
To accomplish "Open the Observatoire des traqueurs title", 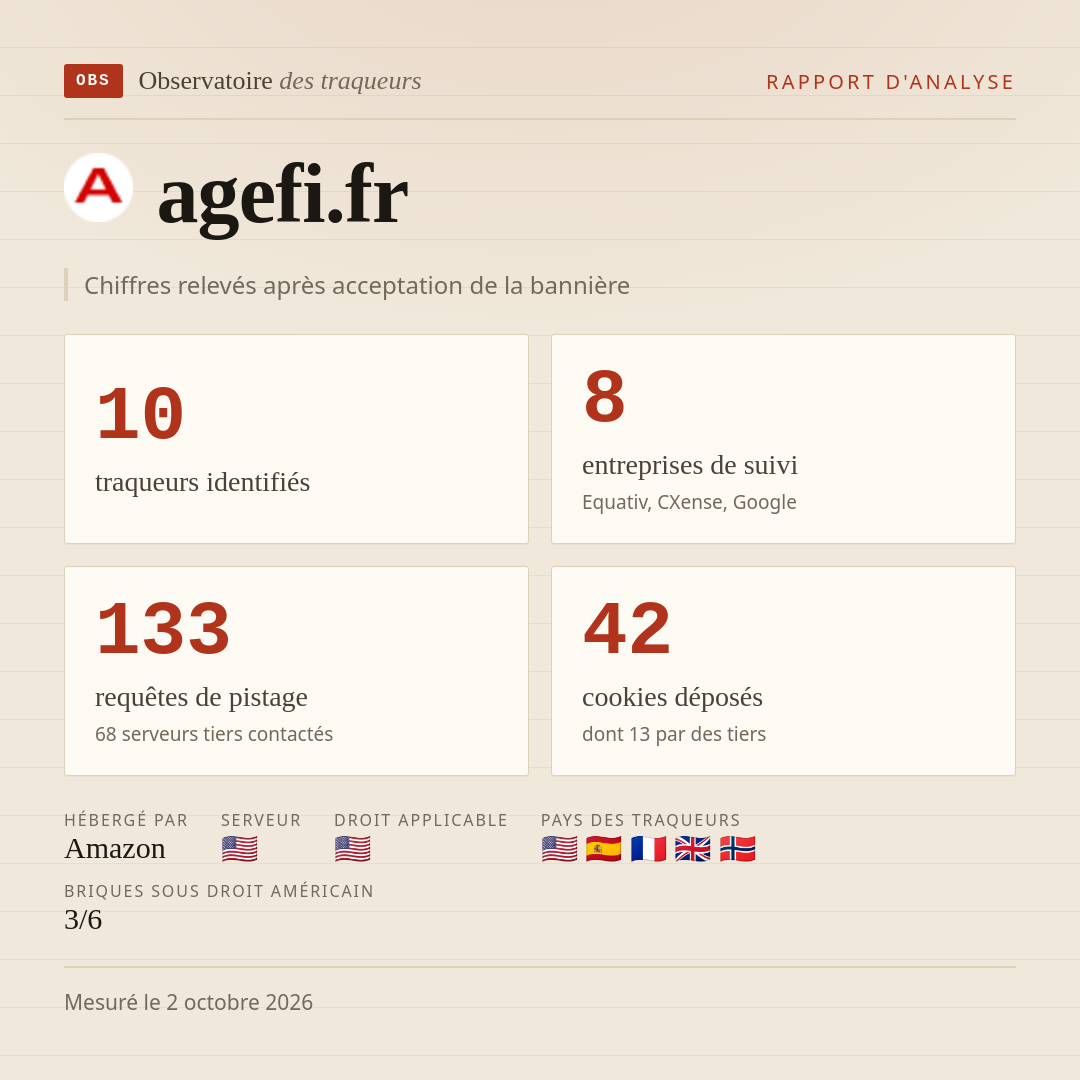I will [280, 81].
